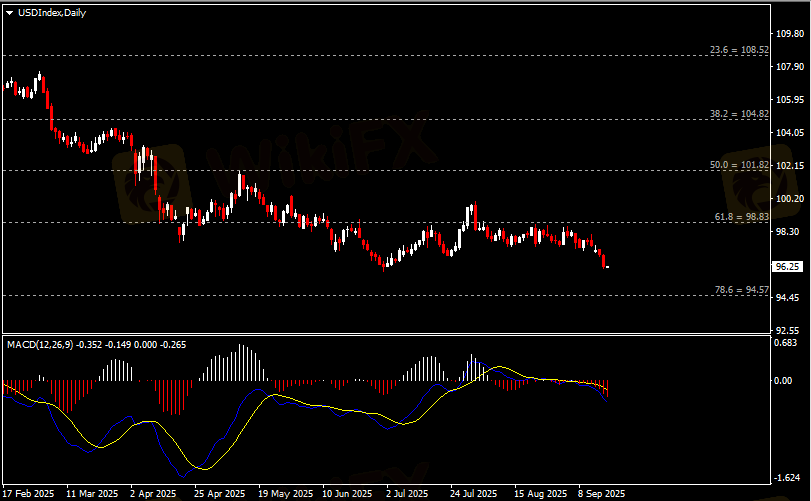Click the 8 Sep 2025 date label

click(x=602, y=494)
